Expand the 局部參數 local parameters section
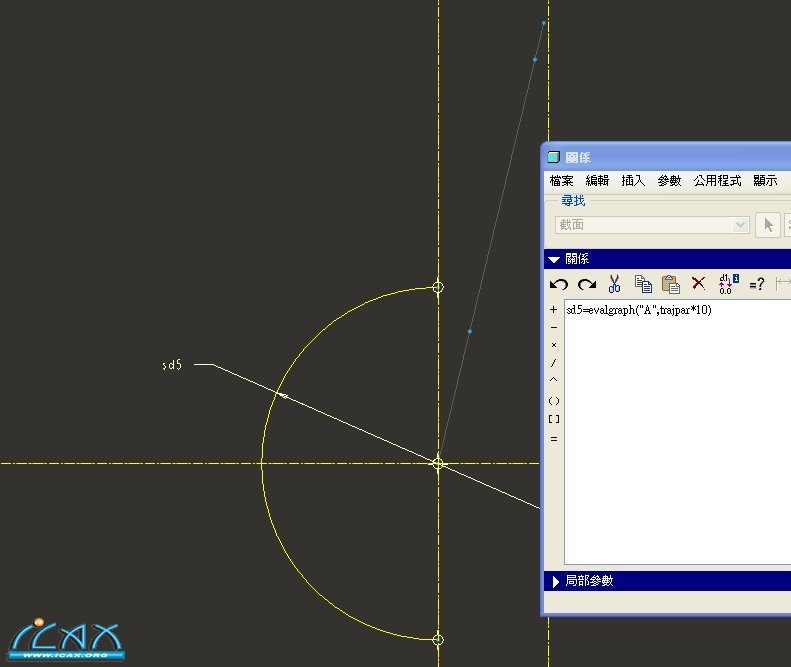 pos(557,581)
